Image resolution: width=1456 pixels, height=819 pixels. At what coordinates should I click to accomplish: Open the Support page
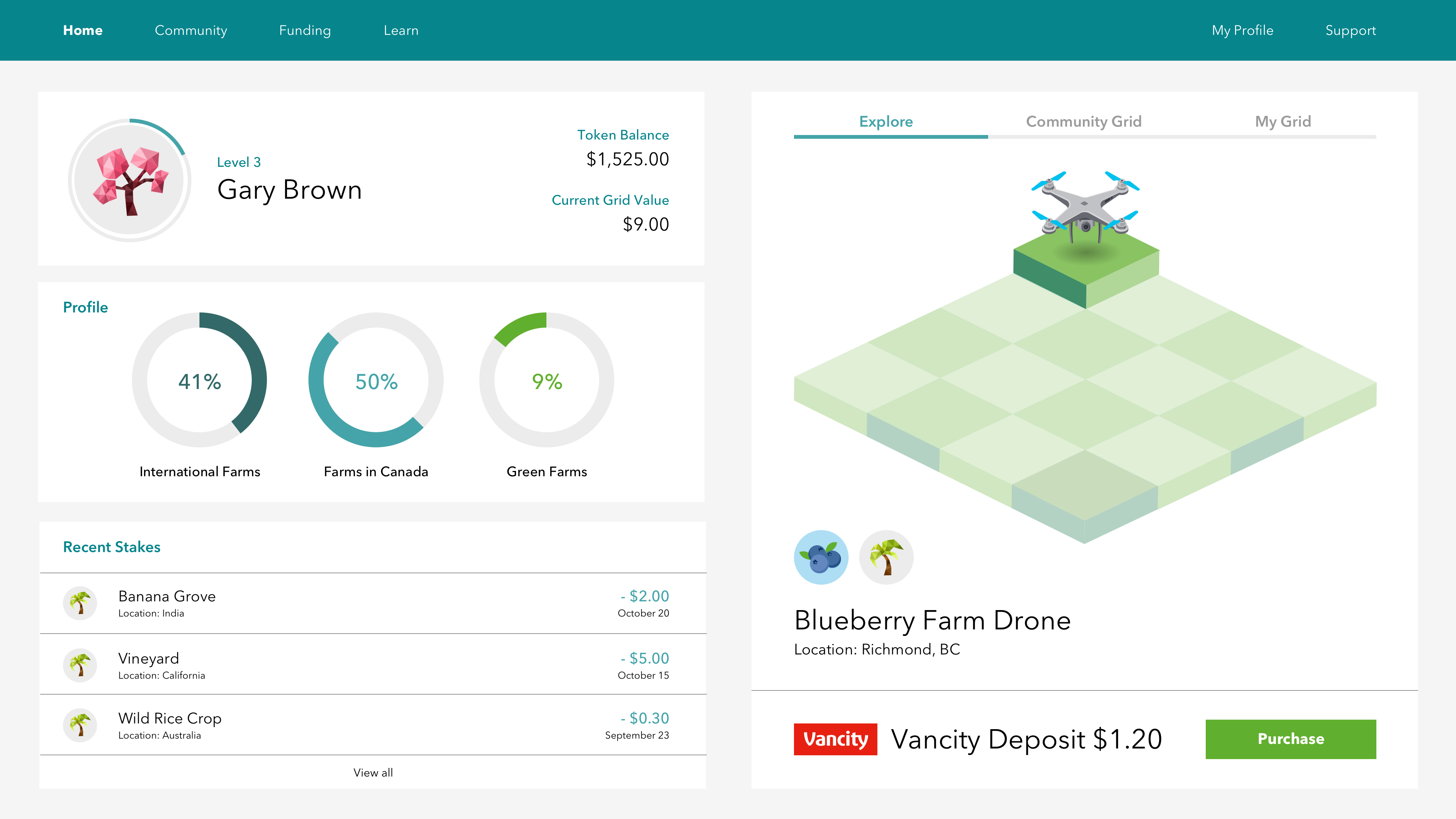pyautogui.click(x=1351, y=30)
